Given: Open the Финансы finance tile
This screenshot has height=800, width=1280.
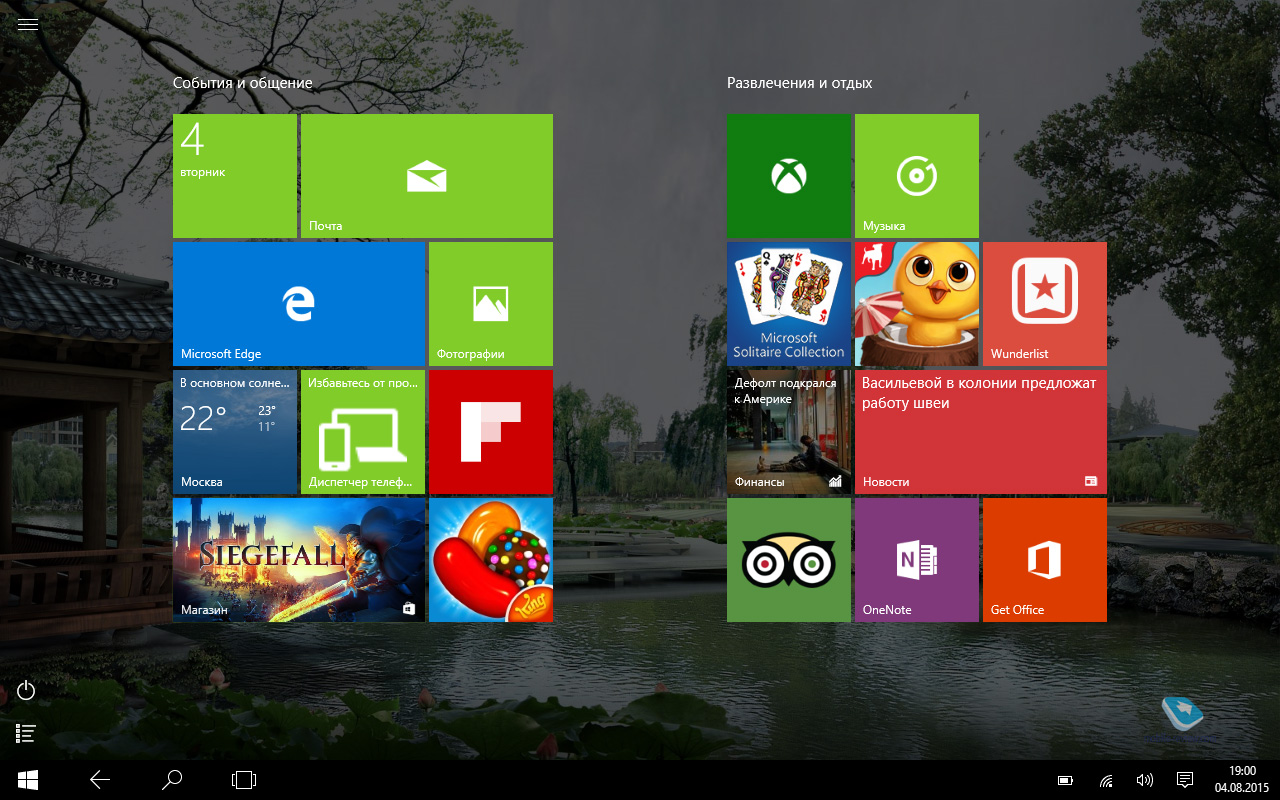Looking at the screenshot, I should point(789,432).
